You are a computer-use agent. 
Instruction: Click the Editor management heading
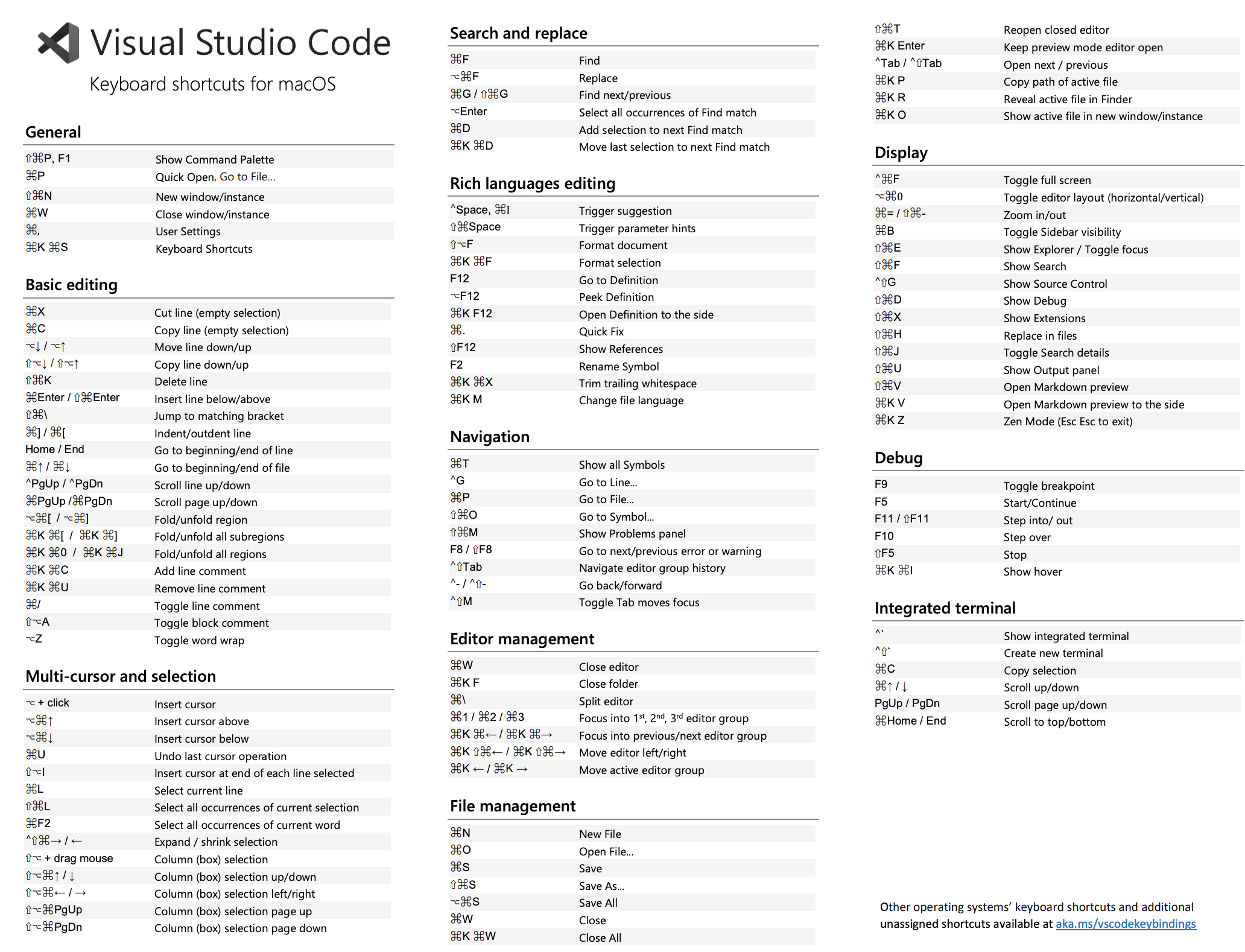coord(522,639)
